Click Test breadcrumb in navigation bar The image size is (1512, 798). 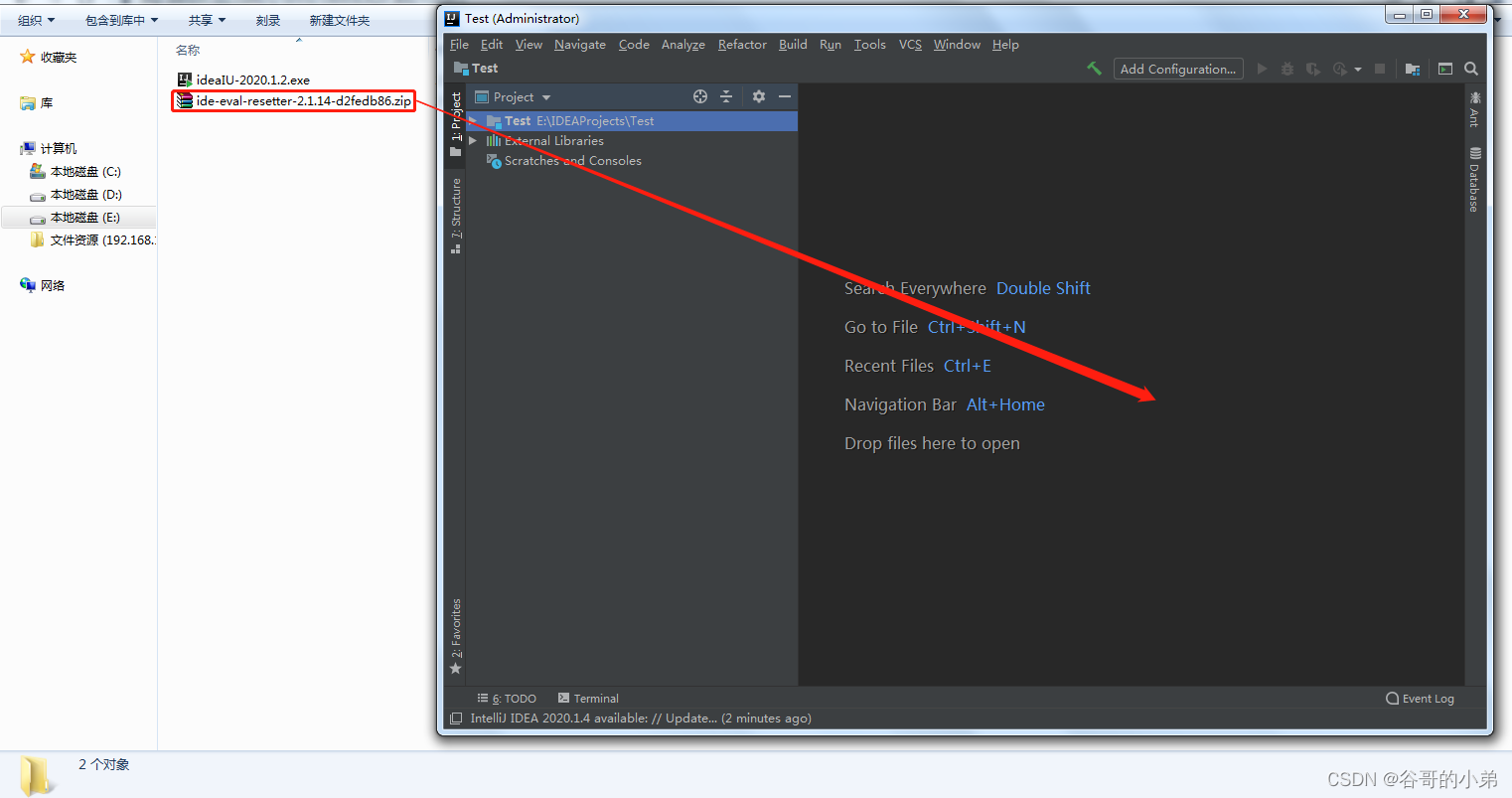[x=476, y=68]
